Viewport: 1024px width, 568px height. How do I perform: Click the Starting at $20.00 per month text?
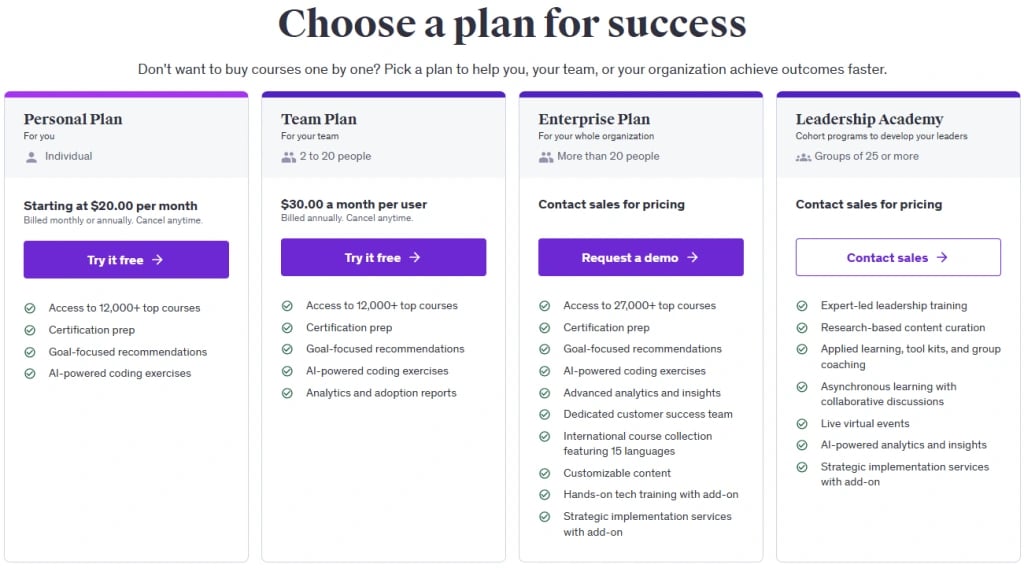(111, 206)
